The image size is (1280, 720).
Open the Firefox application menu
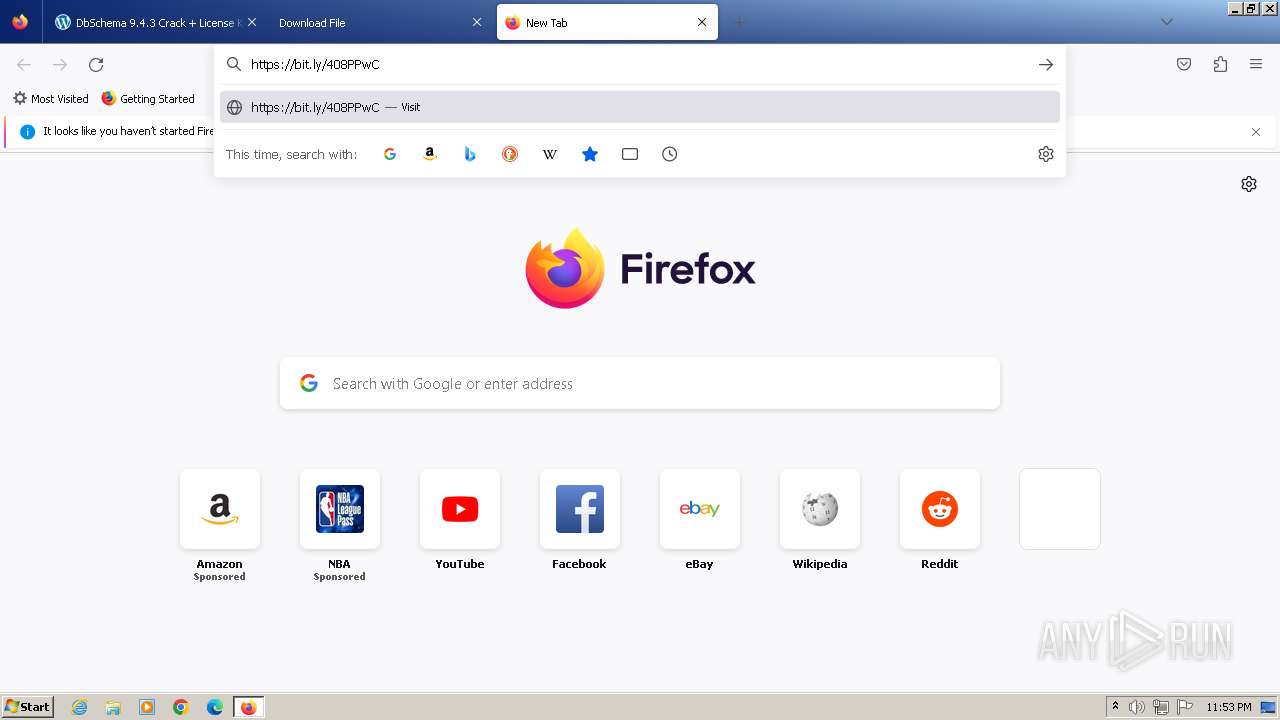[x=1256, y=64]
